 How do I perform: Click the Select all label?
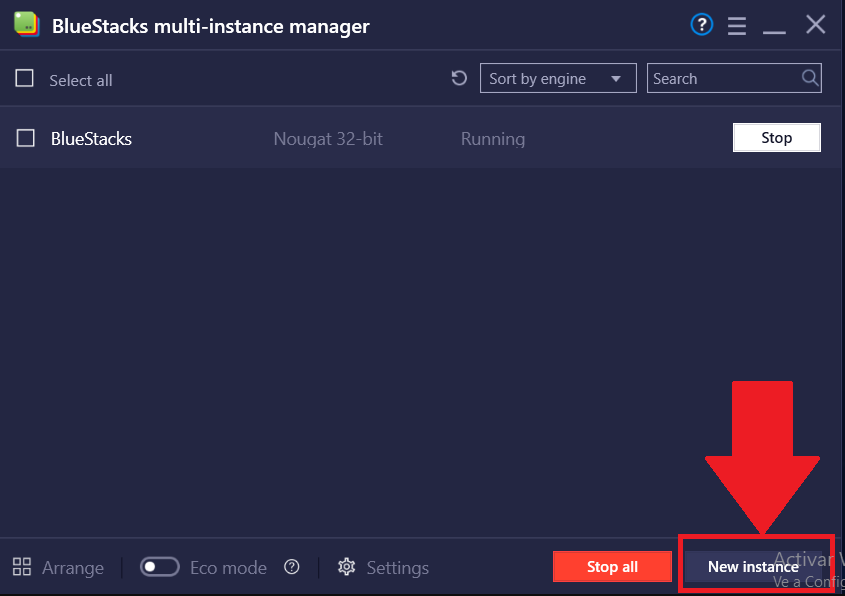(81, 80)
